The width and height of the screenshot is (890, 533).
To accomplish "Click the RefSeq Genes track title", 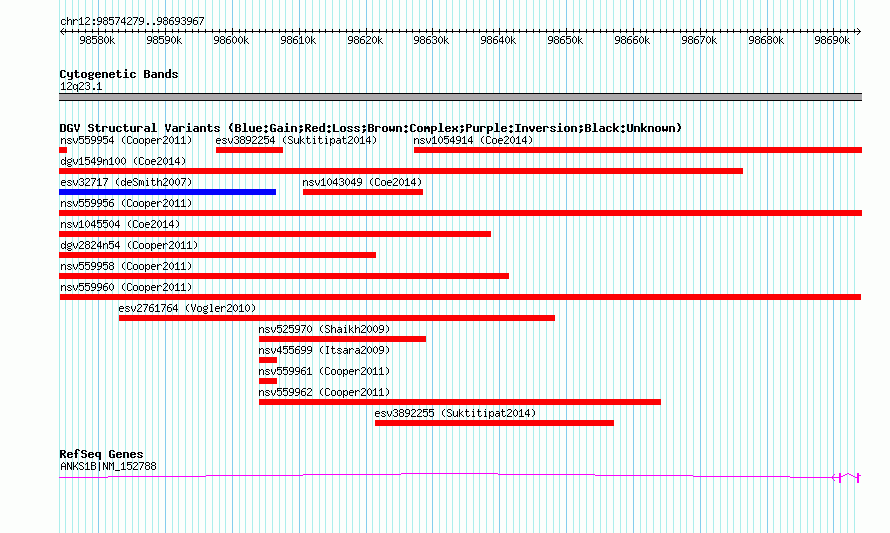I will [x=102, y=454].
